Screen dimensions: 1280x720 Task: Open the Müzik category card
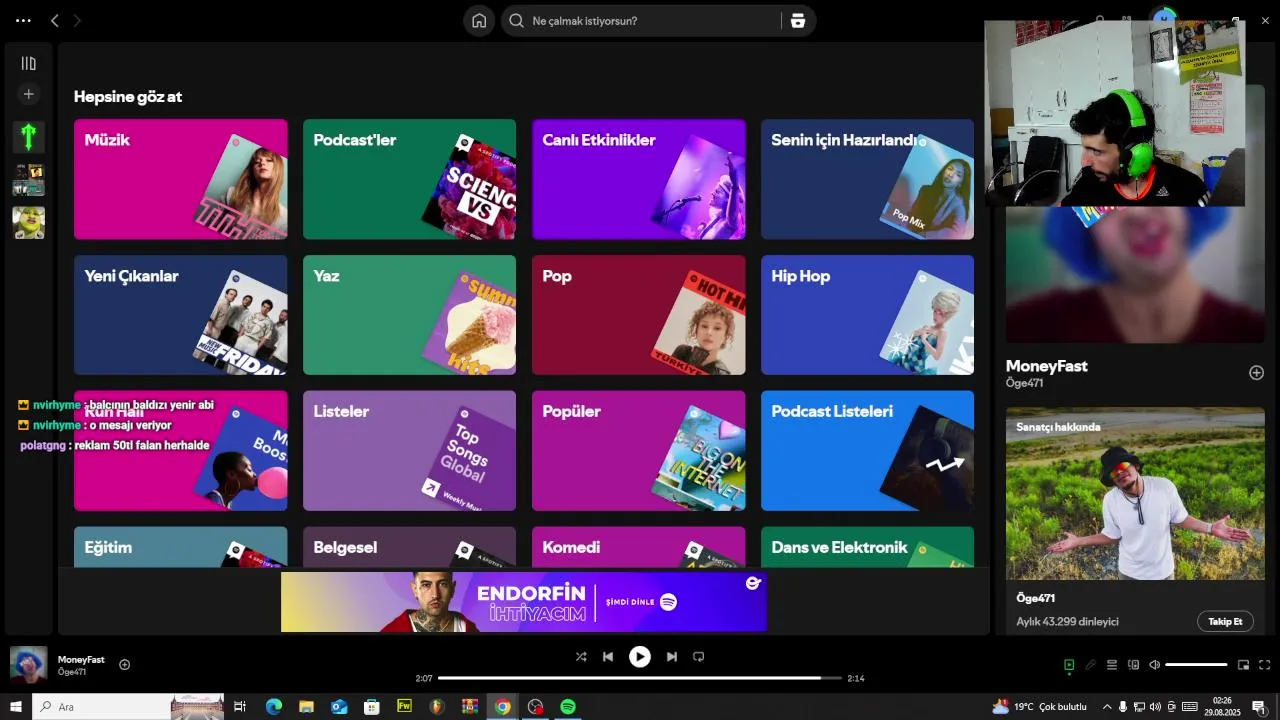(181, 179)
